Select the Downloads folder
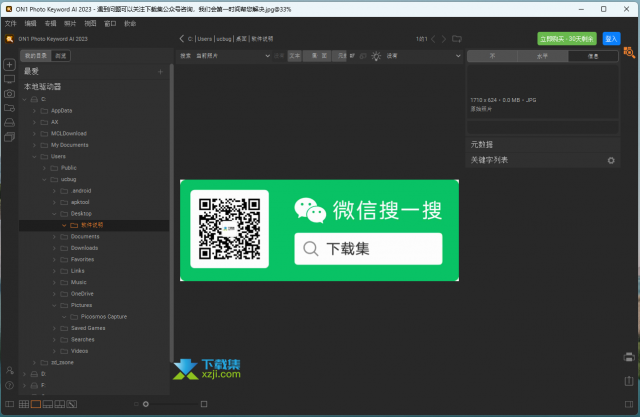Viewport: 640px width, 417px height. [84, 248]
